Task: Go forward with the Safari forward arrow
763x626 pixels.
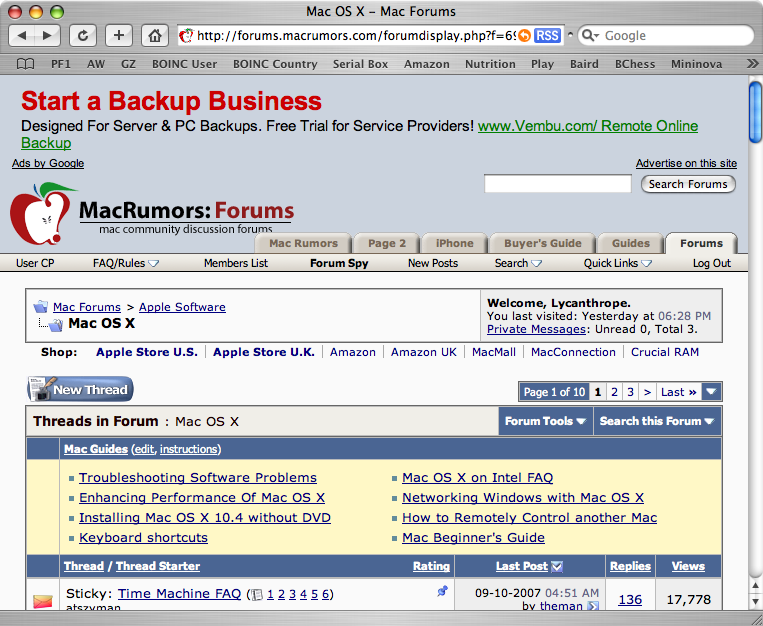Action: click(47, 36)
